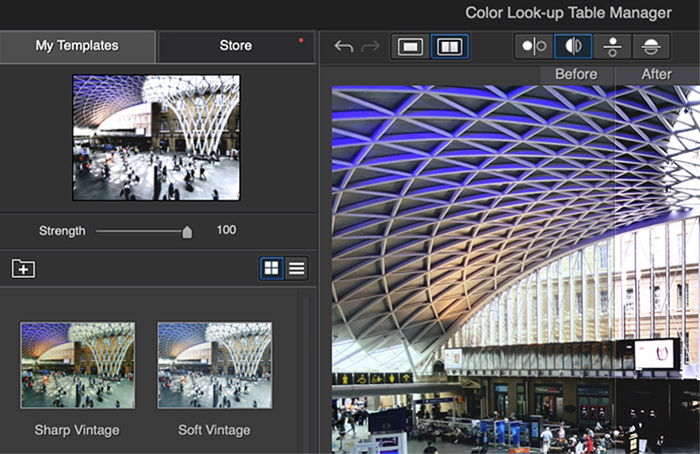Click the undo arrow icon

(344, 46)
